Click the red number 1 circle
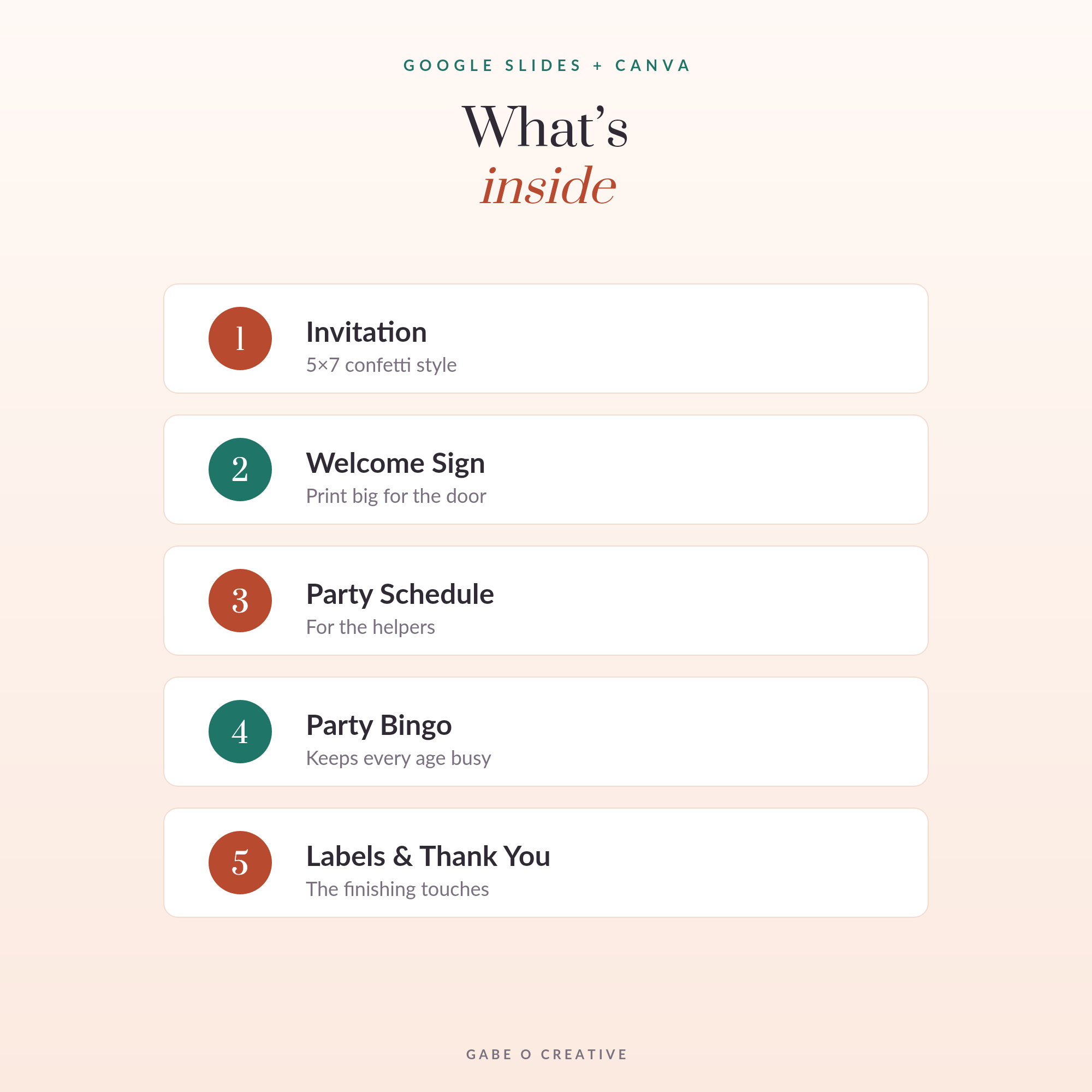The height and width of the screenshot is (1092, 1092). (240, 339)
